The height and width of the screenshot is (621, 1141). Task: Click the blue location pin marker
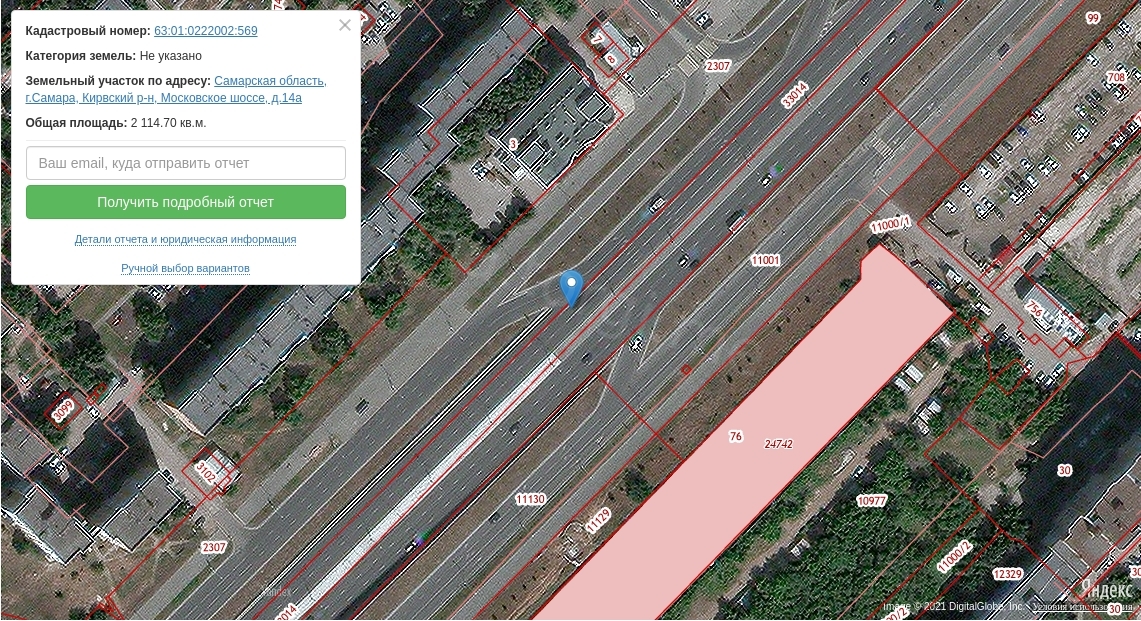click(571, 288)
